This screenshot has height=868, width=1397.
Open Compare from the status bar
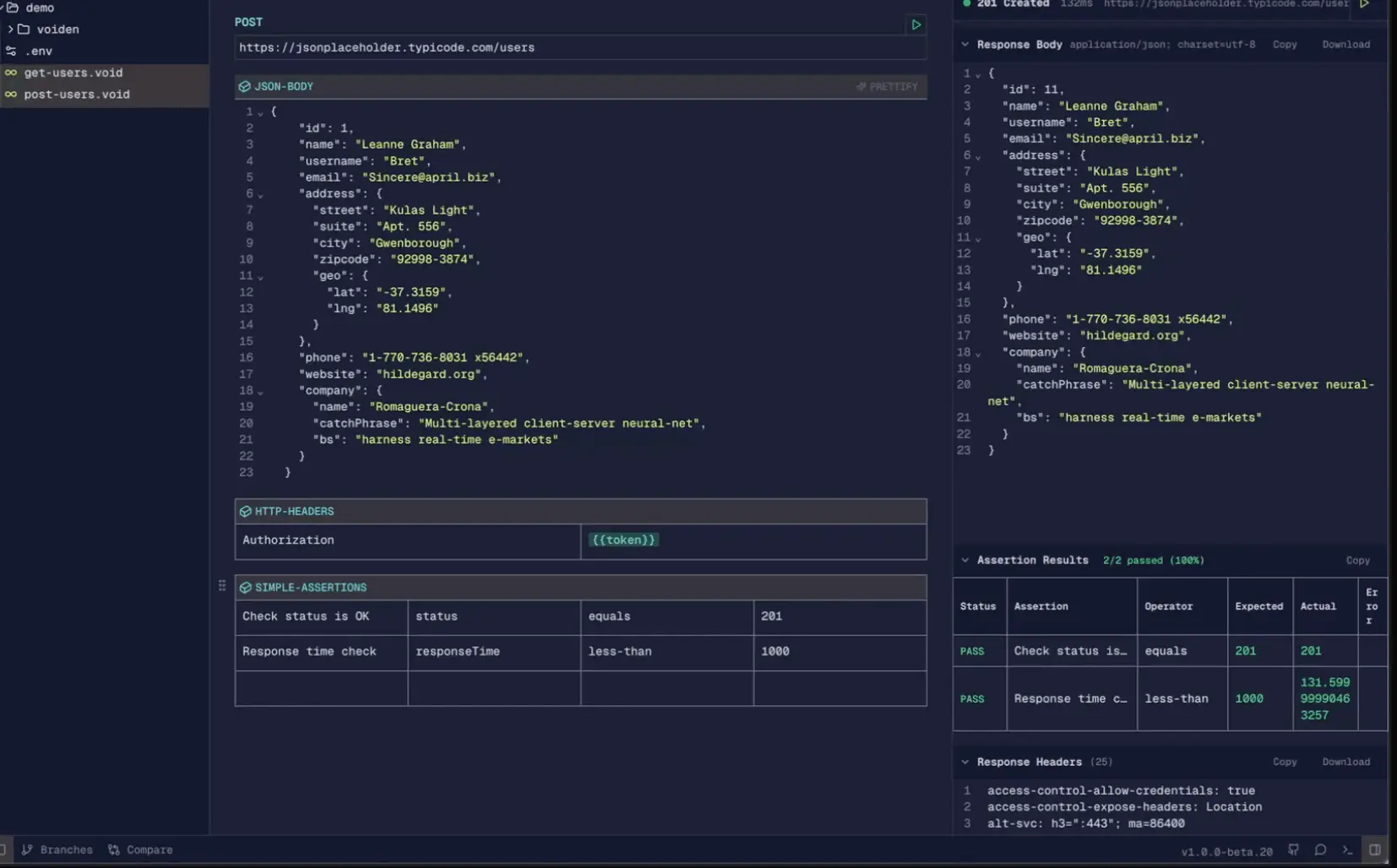click(x=140, y=849)
